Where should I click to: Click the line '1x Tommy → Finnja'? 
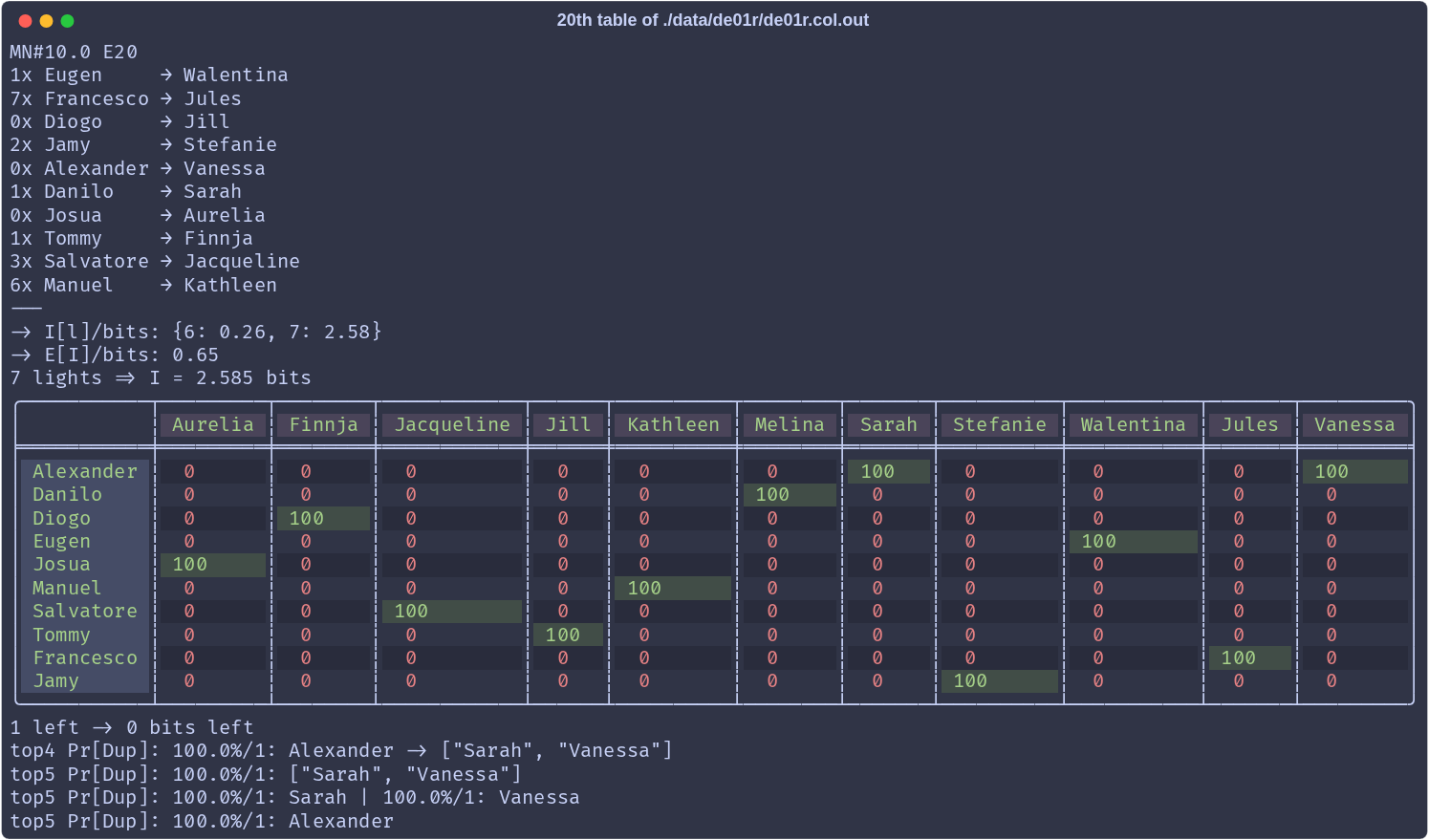click(x=131, y=238)
